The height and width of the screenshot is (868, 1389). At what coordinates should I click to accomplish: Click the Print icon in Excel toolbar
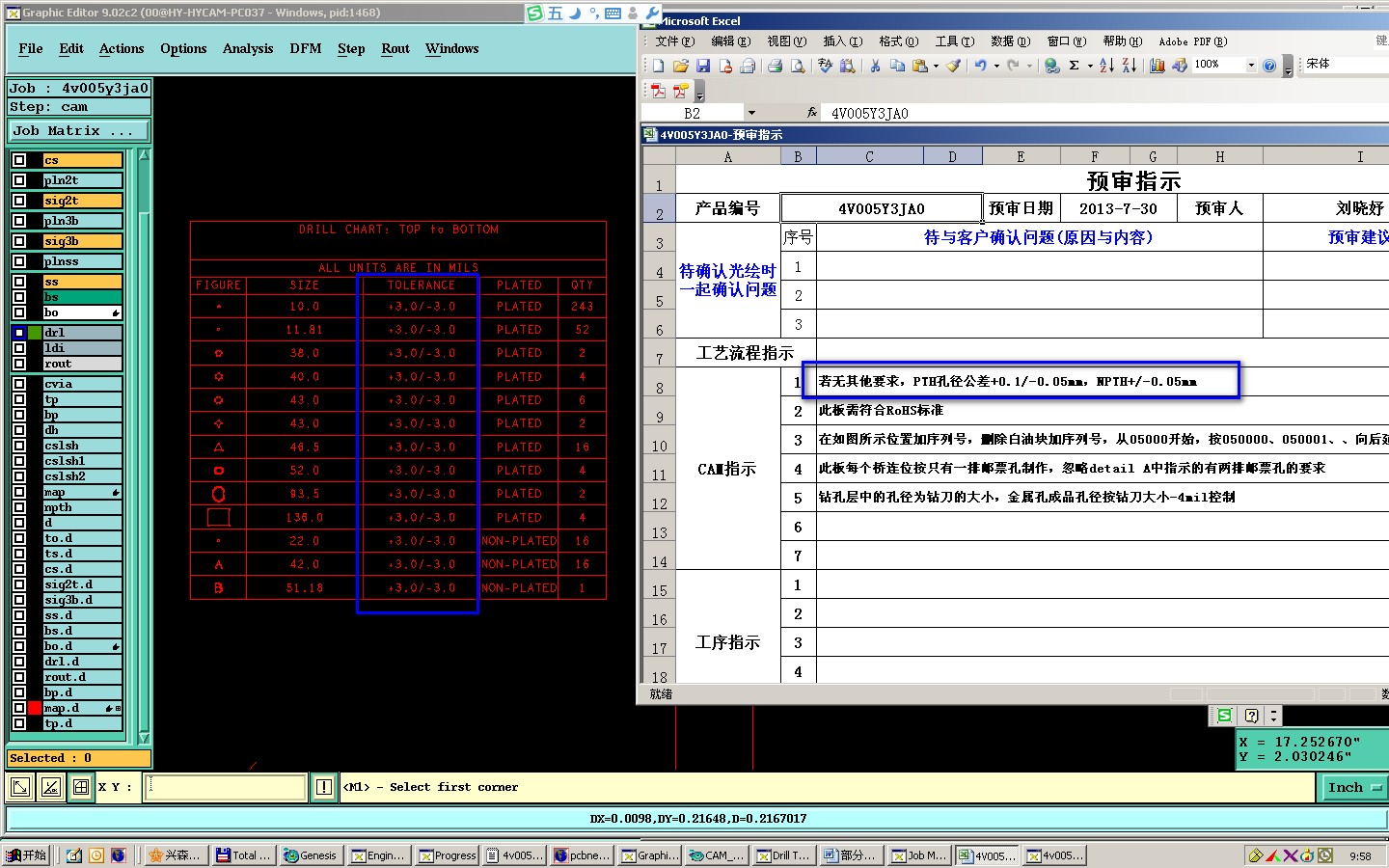pos(775,66)
